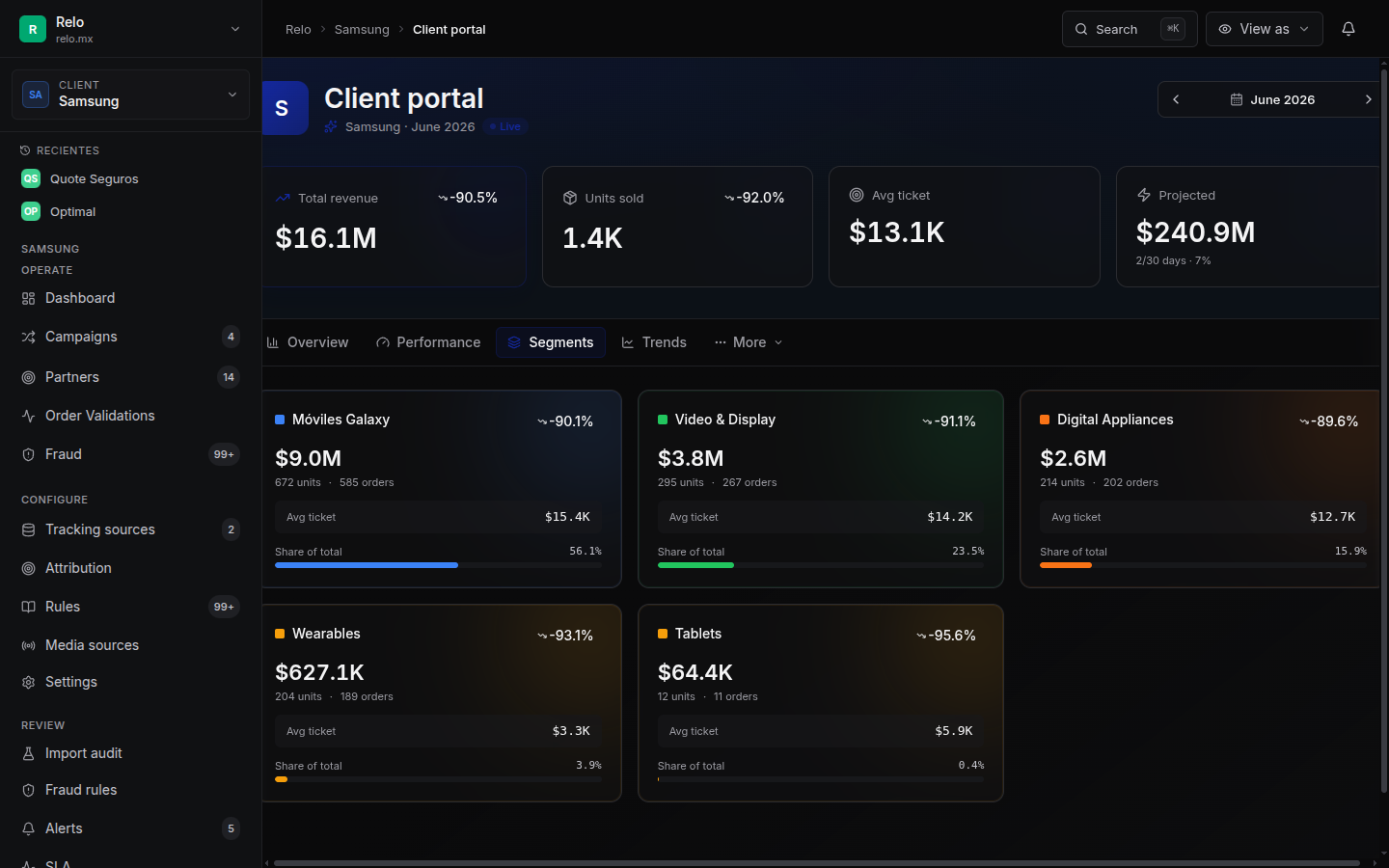Click the Rules book icon

coord(28,607)
